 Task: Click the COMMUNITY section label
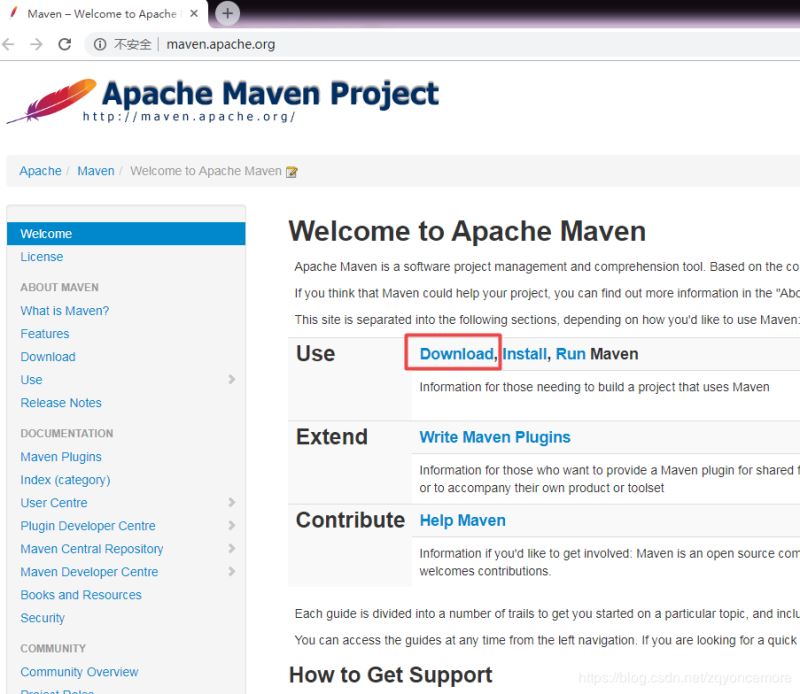[x=53, y=649]
